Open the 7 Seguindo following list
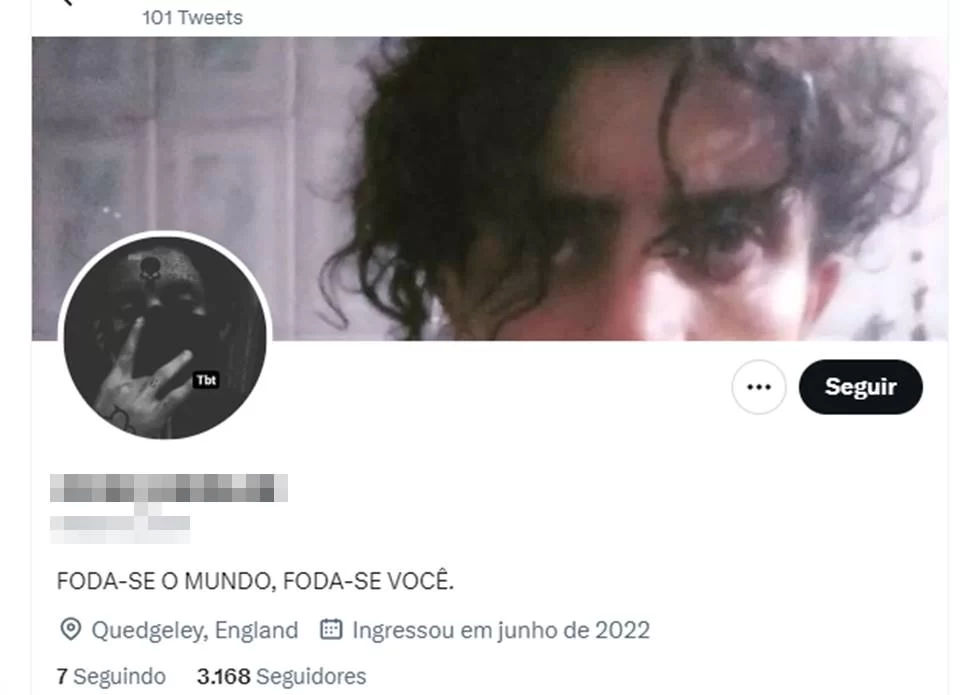 (x=111, y=677)
